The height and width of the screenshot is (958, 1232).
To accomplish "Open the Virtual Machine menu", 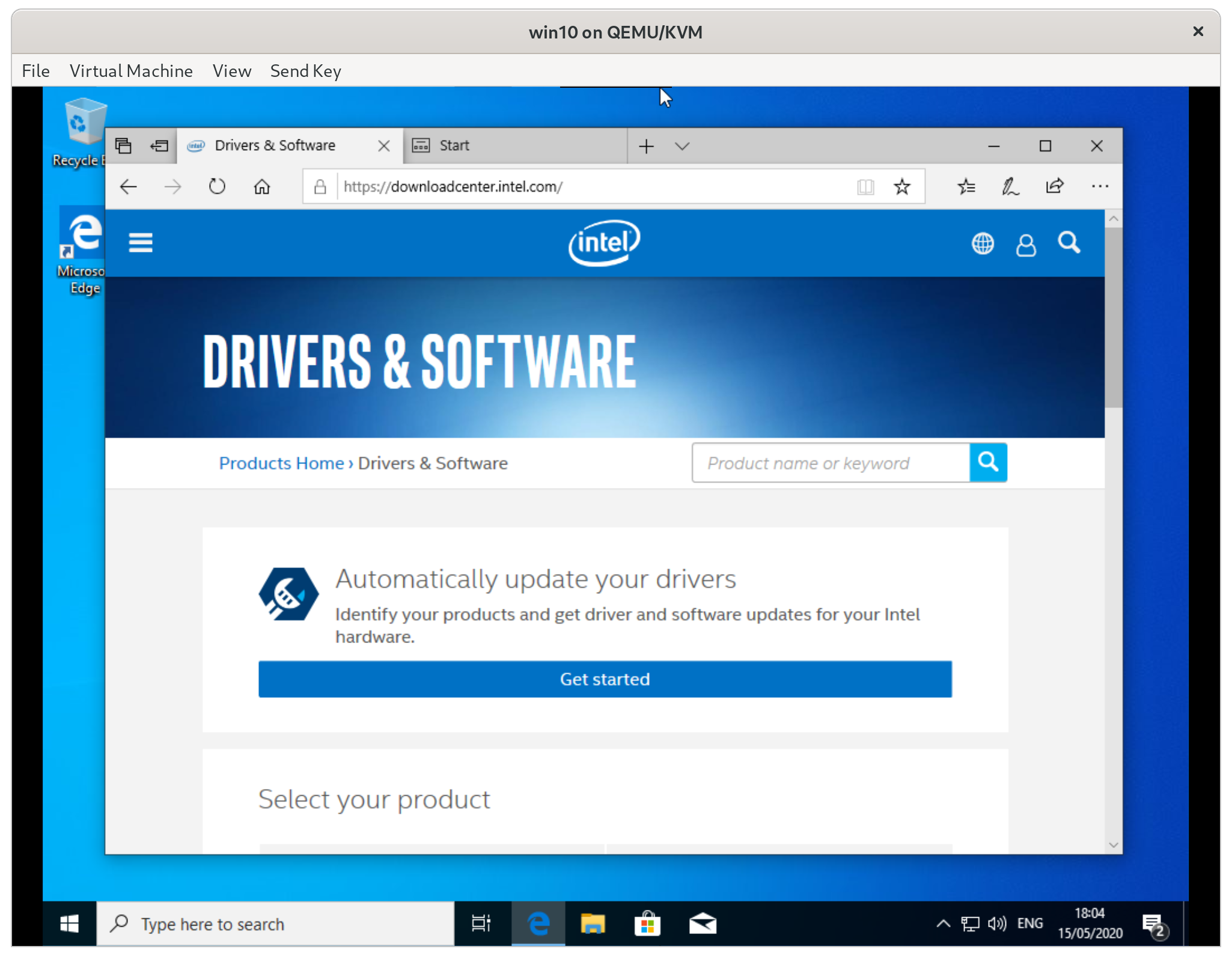I will [131, 71].
